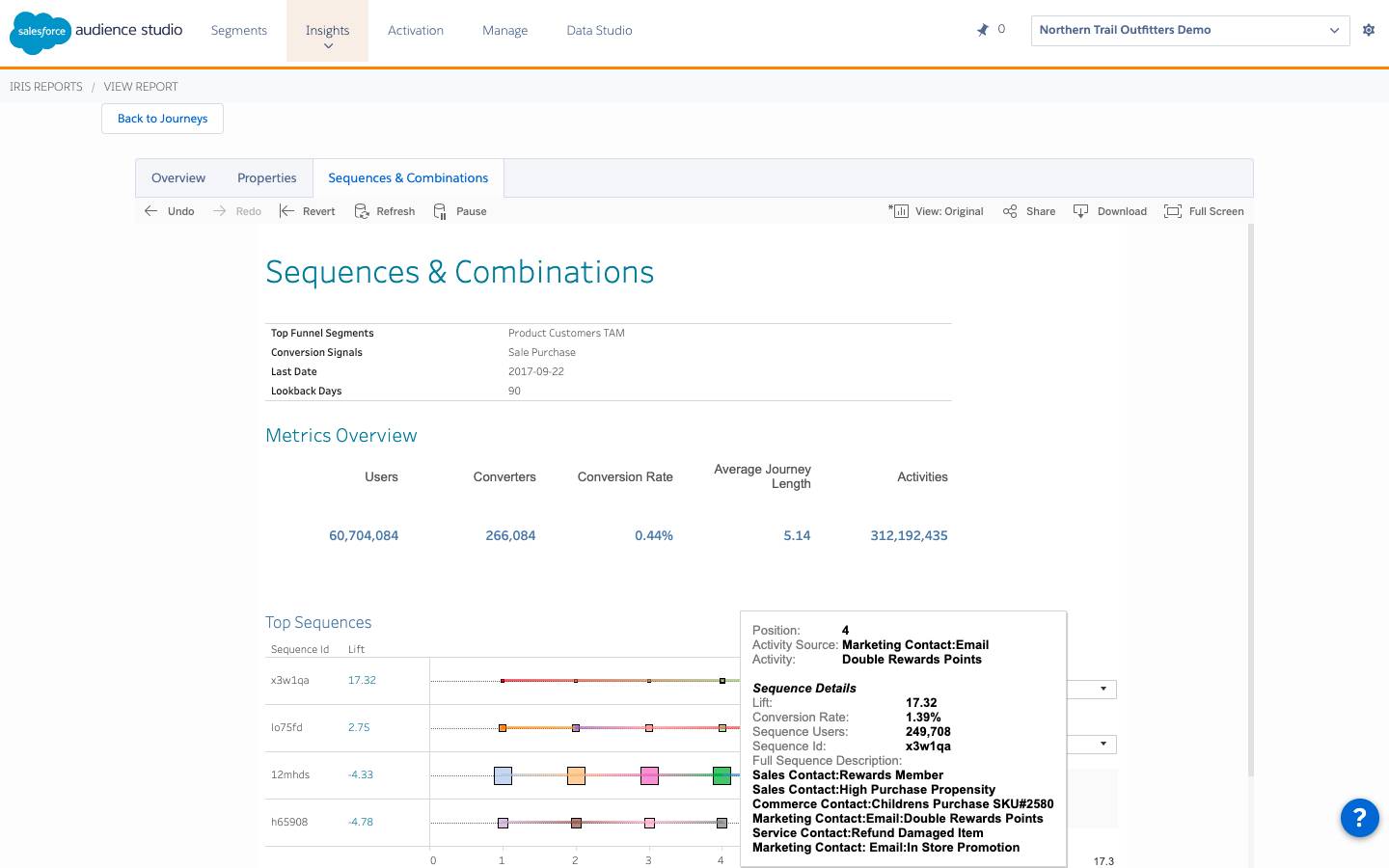1389x868 pixels.
Task: Click the brown position 2 marker of h65908
Action: [576, 823]
